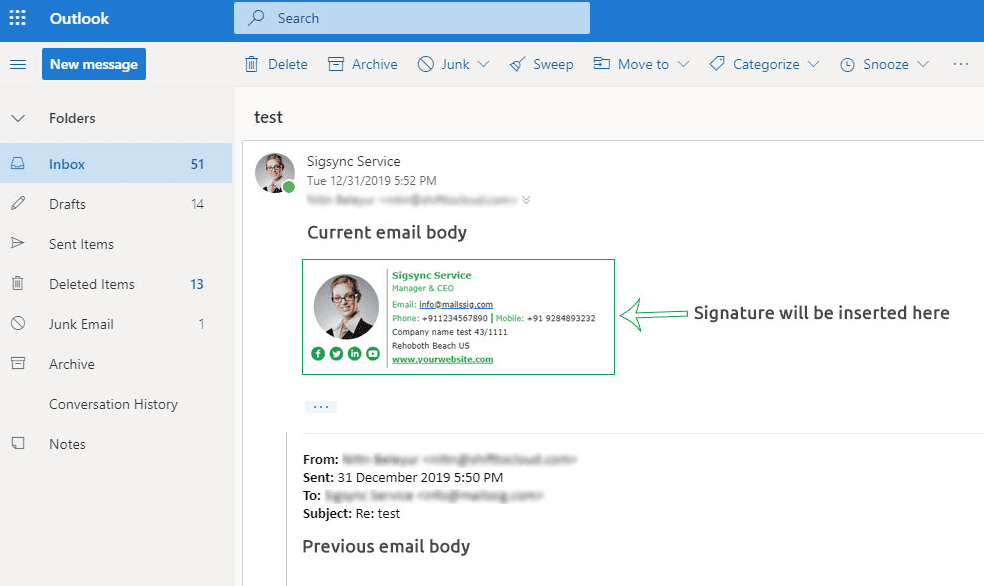Expand collapsed message content ellipsis

tap(321, 407)
